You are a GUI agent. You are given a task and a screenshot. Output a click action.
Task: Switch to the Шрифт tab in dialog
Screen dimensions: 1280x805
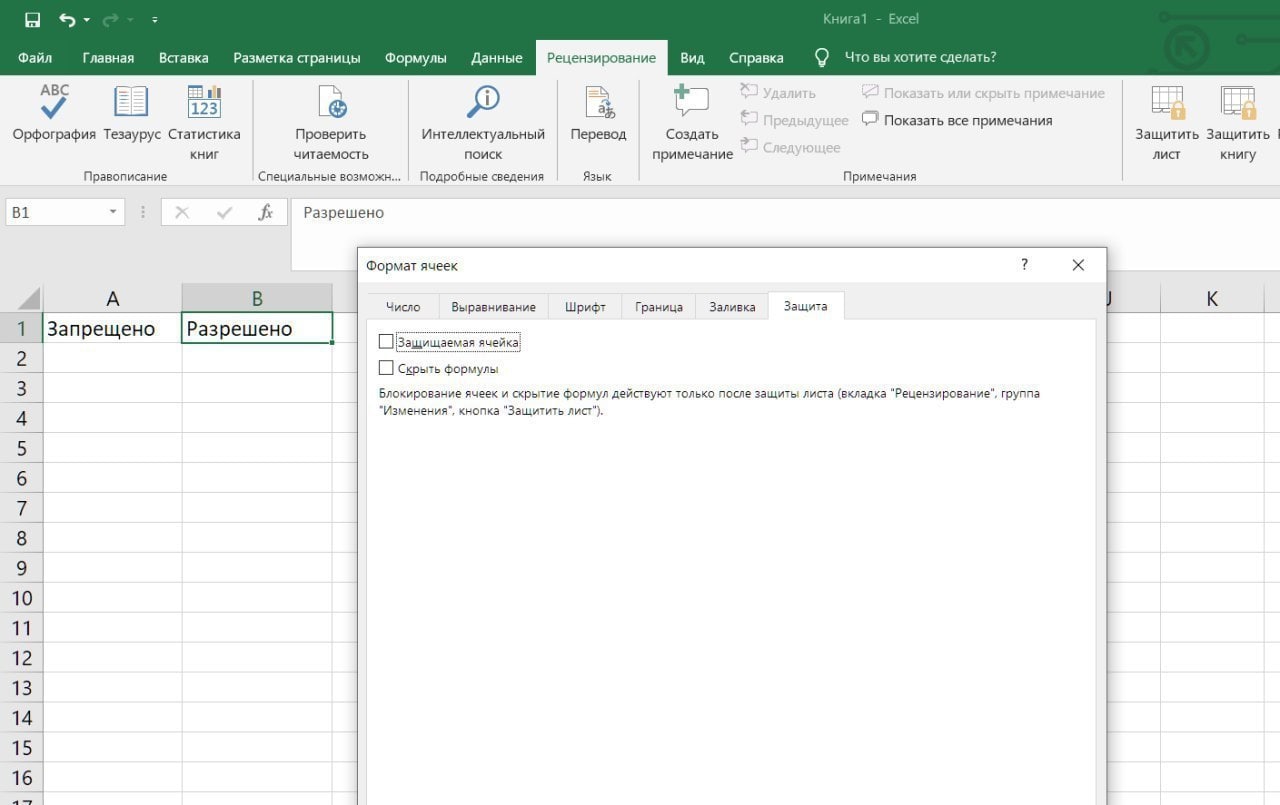pyautogui.click(x=585, y=307)
